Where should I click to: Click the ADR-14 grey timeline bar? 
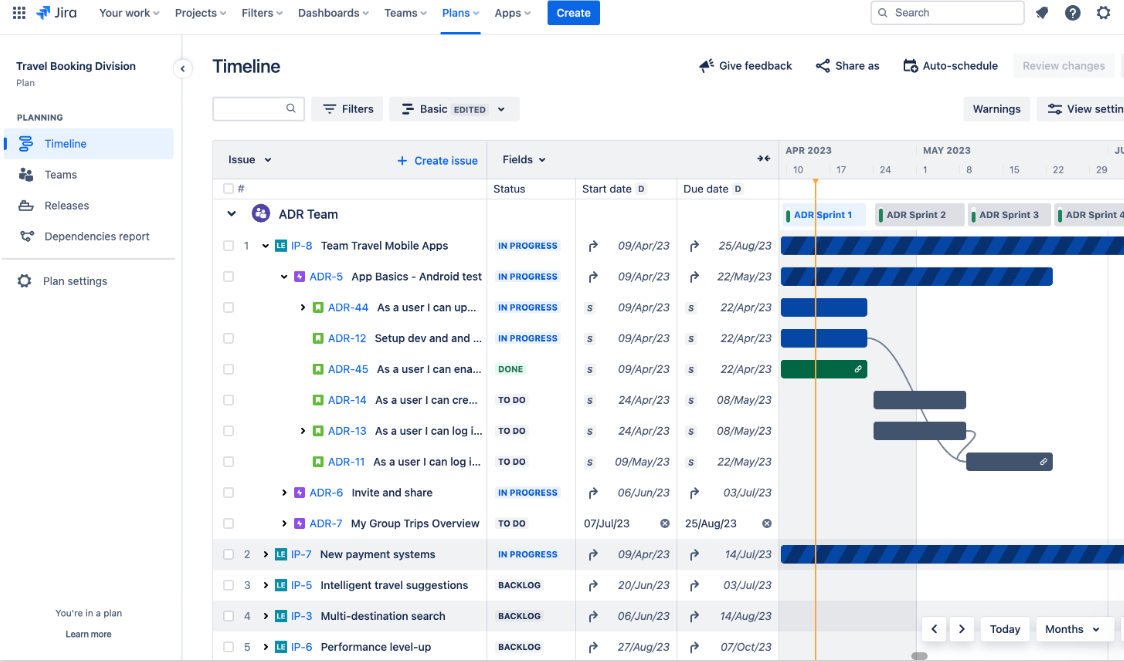click(920, 400)
